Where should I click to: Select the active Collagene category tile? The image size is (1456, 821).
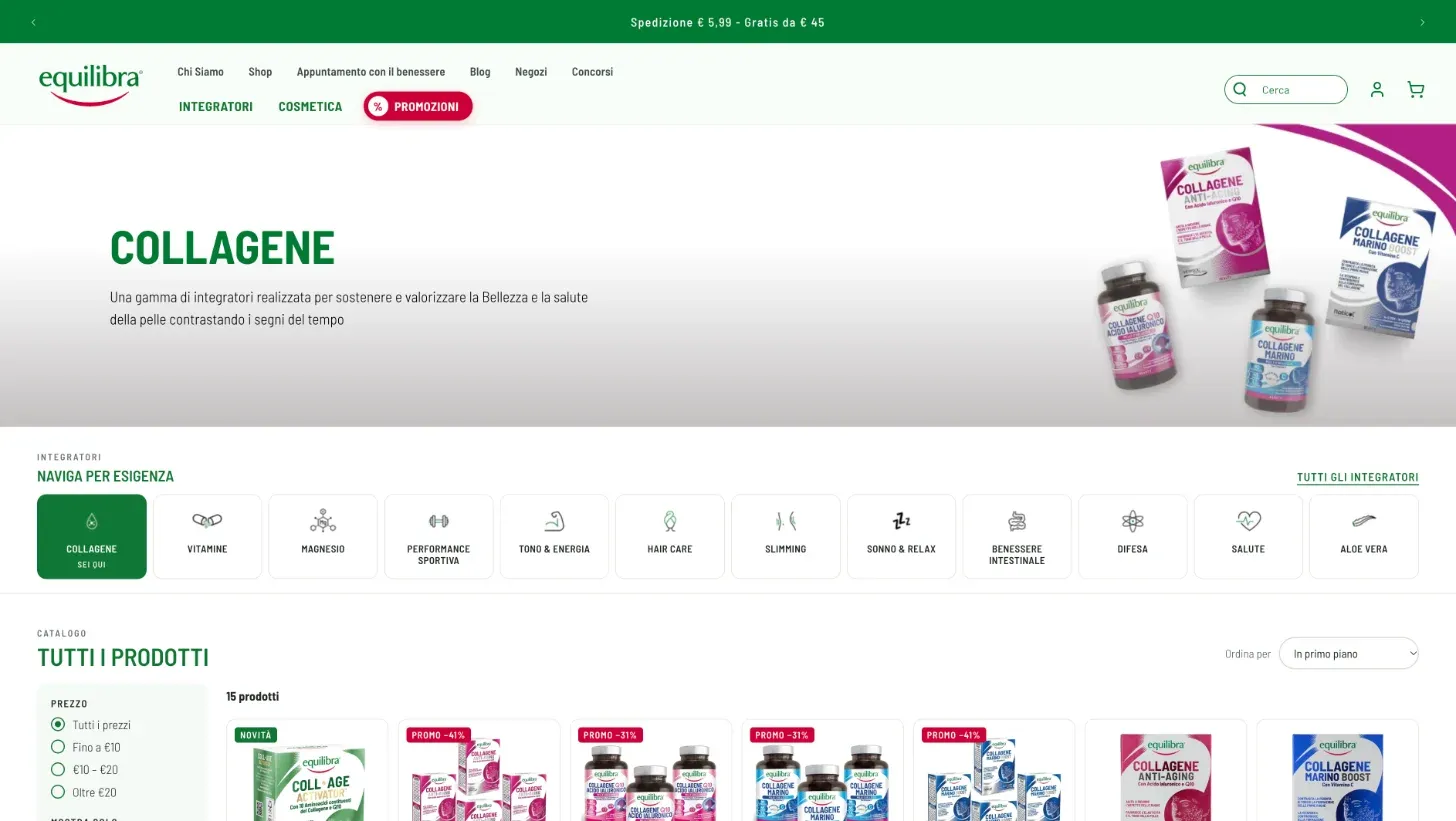pos(92,537)
